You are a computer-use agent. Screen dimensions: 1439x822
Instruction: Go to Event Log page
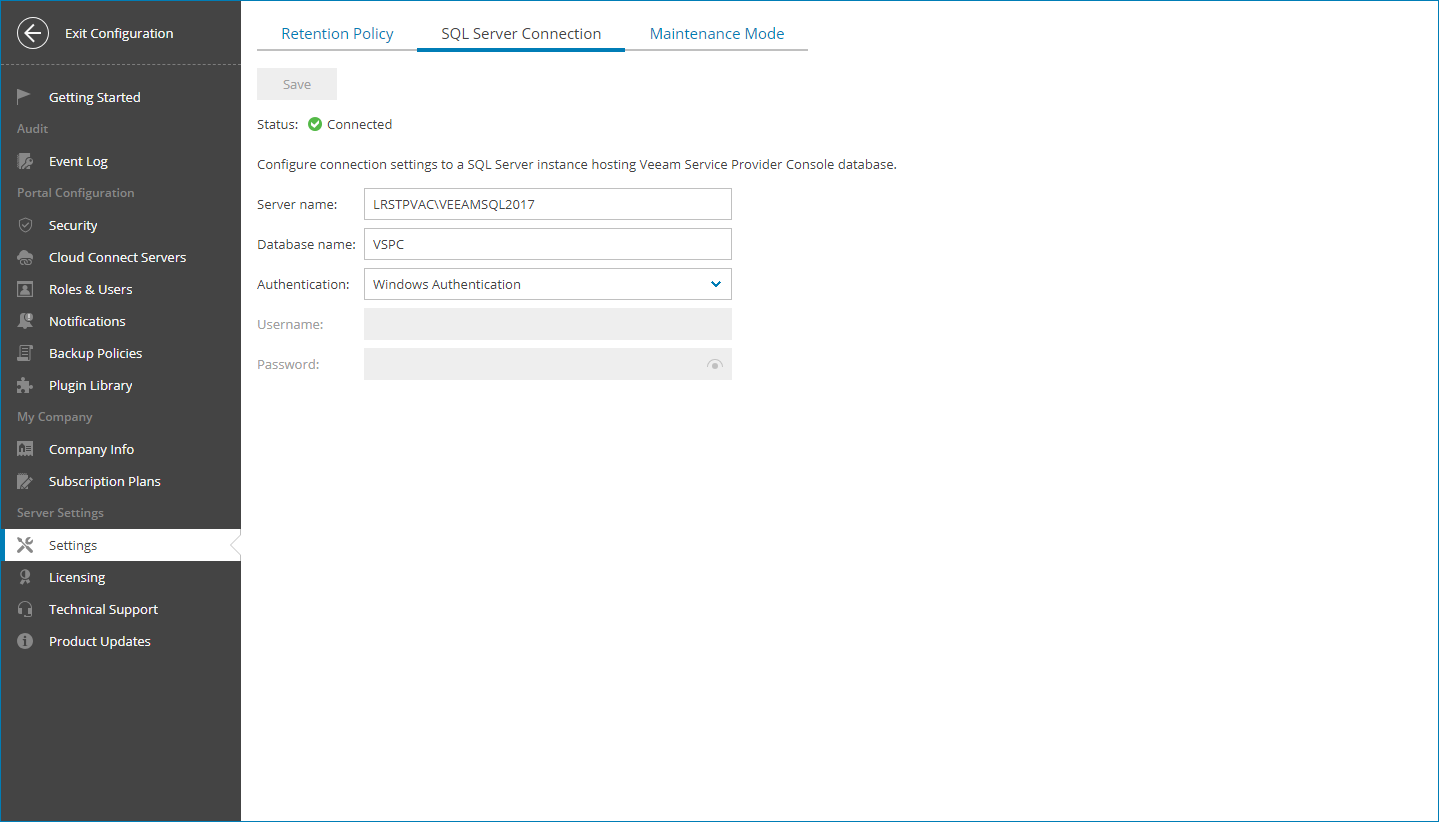(x=121, y=161)
